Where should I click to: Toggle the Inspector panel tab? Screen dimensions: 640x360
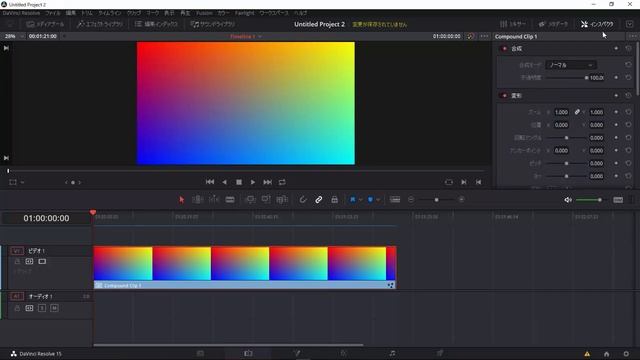(597, 24)
